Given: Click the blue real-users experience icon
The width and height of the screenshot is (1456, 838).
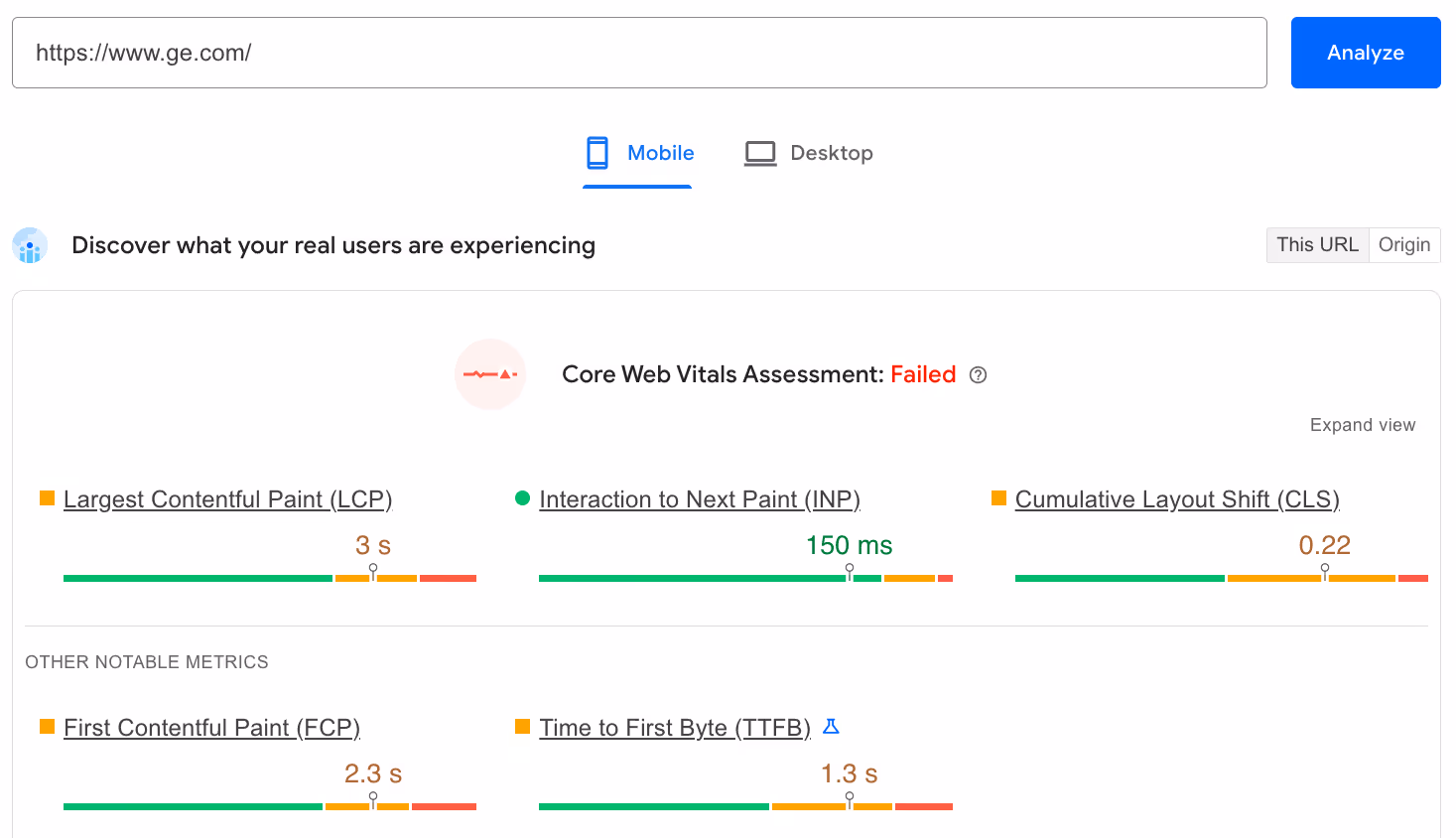Looking at the screenshot, I should pos(29,245).
